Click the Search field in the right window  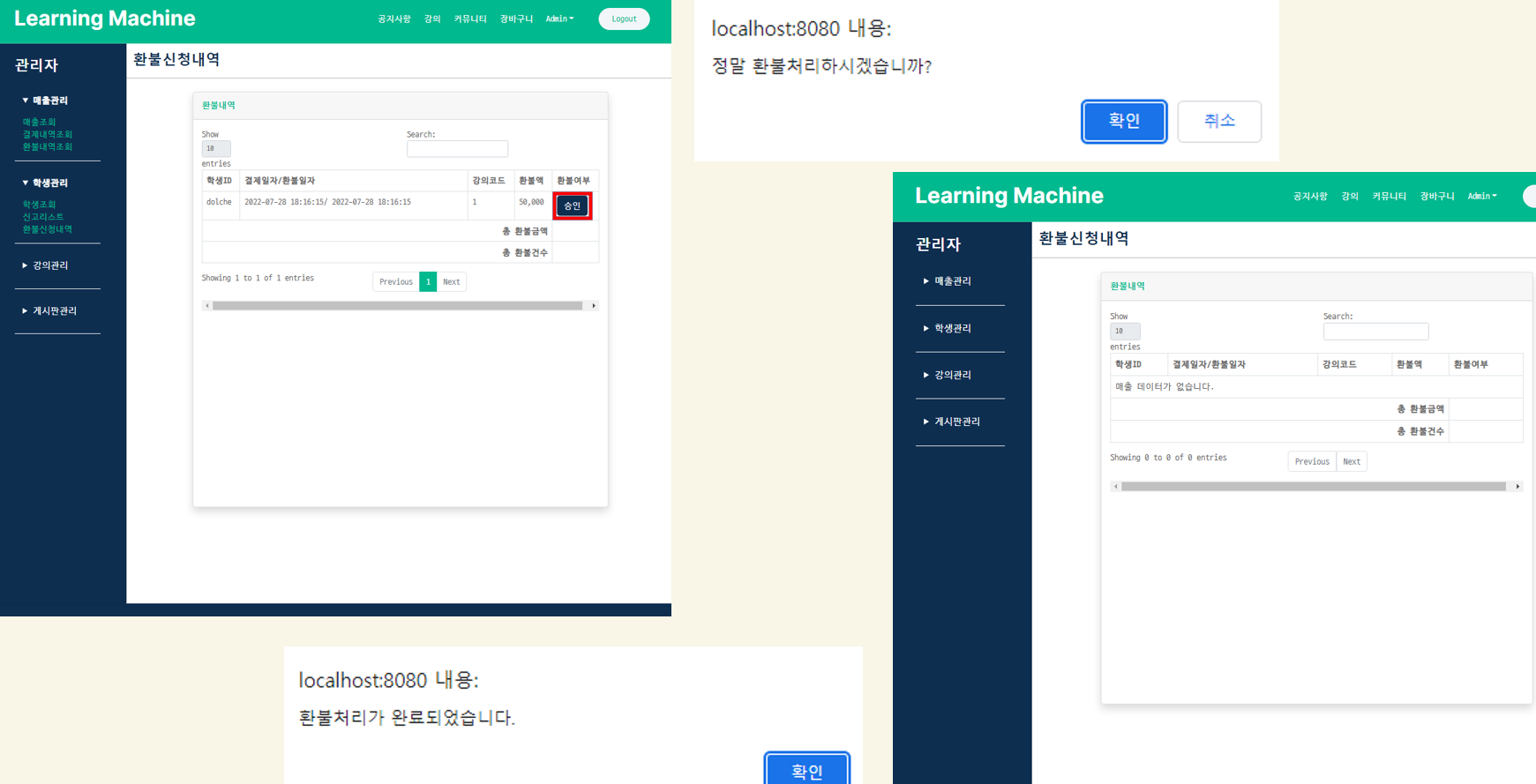[1375, 331]
